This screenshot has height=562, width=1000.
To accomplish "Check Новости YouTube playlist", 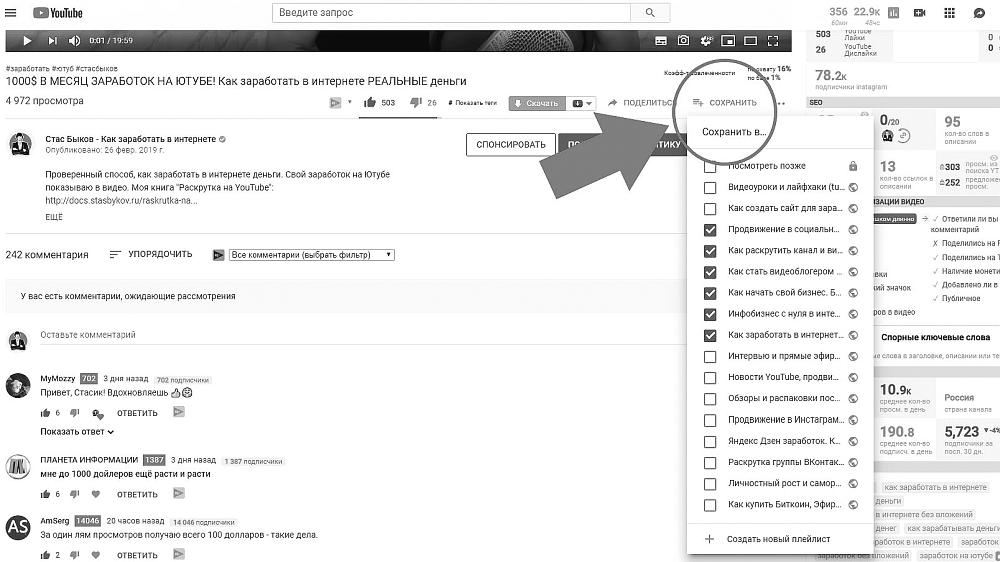I will click(x=710, y=378).
